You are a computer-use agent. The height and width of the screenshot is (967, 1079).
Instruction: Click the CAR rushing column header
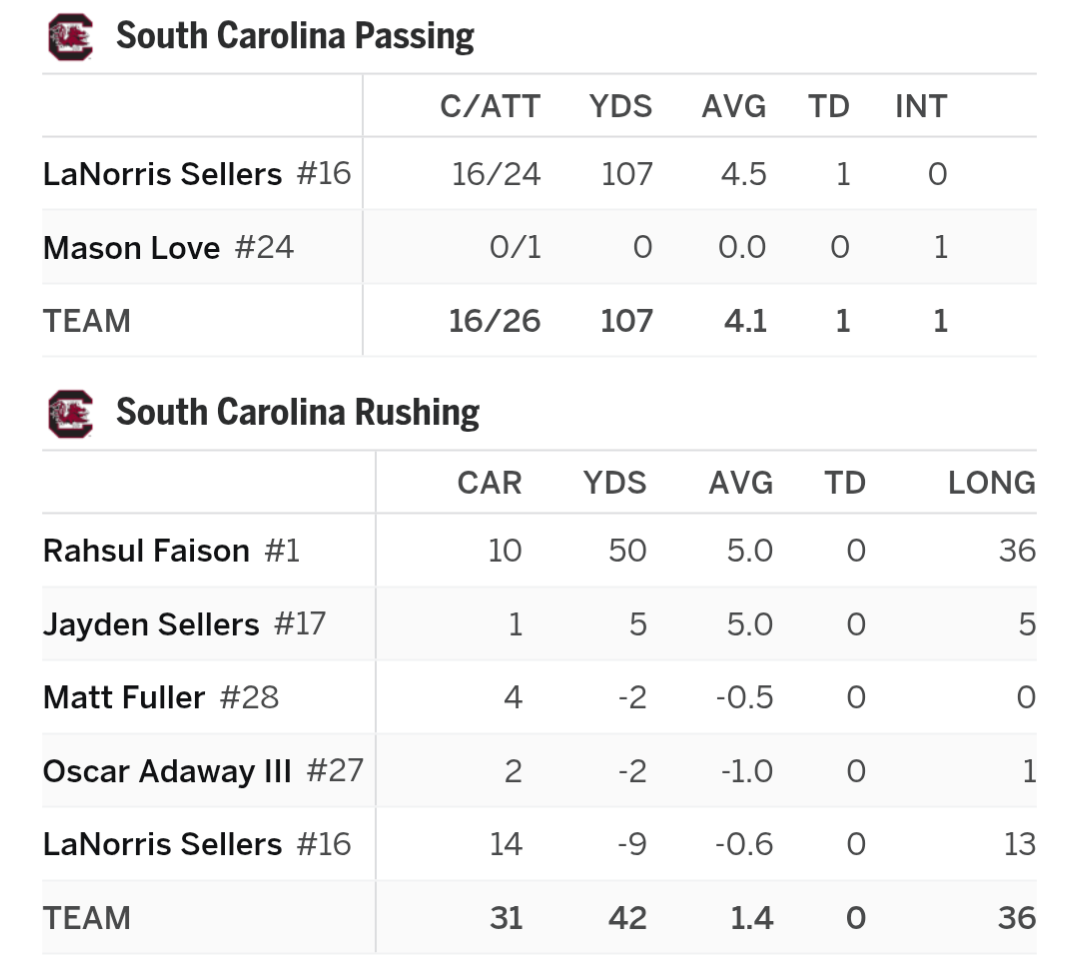[x=490, y=483]
